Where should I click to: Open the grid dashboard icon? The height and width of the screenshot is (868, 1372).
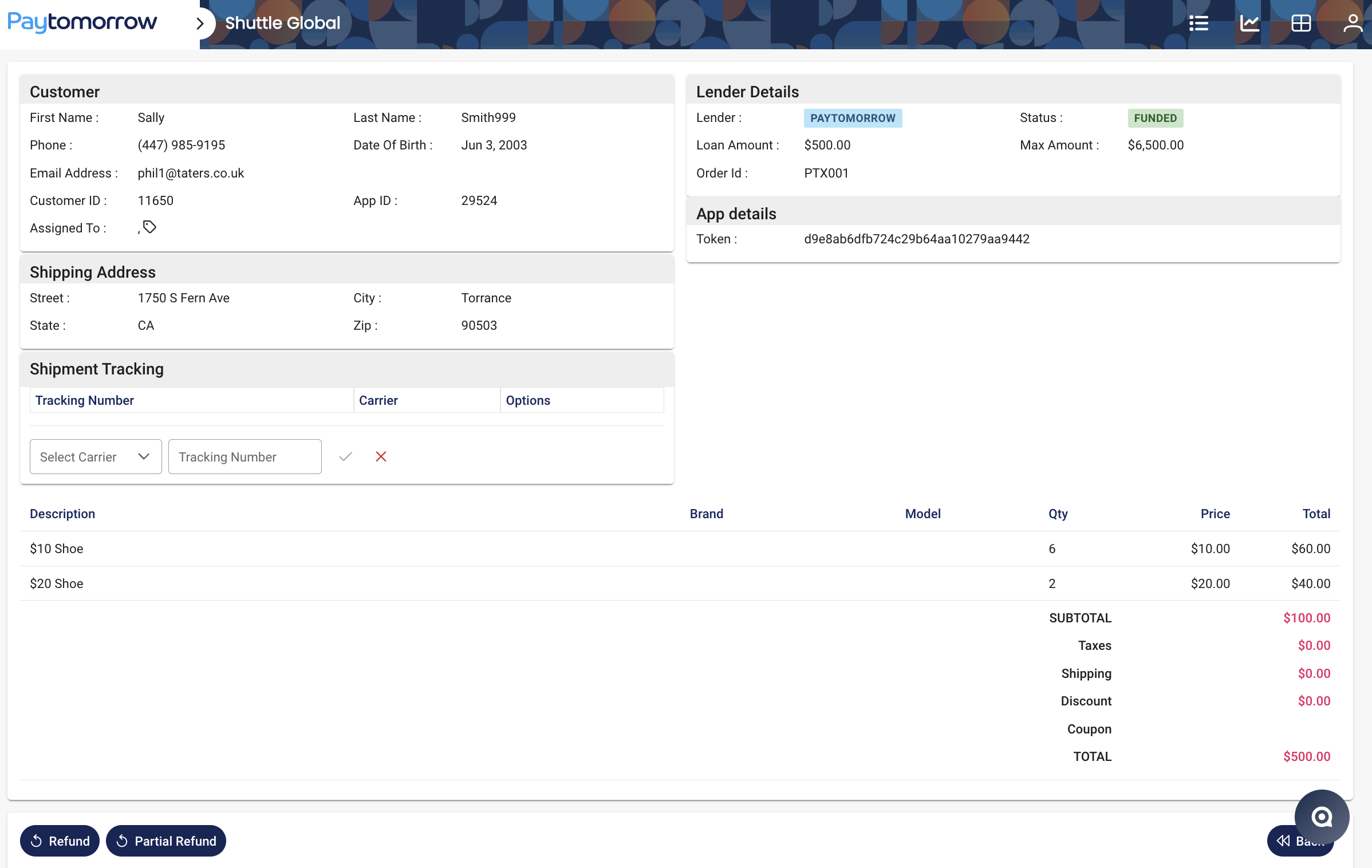pos(1301,23)
